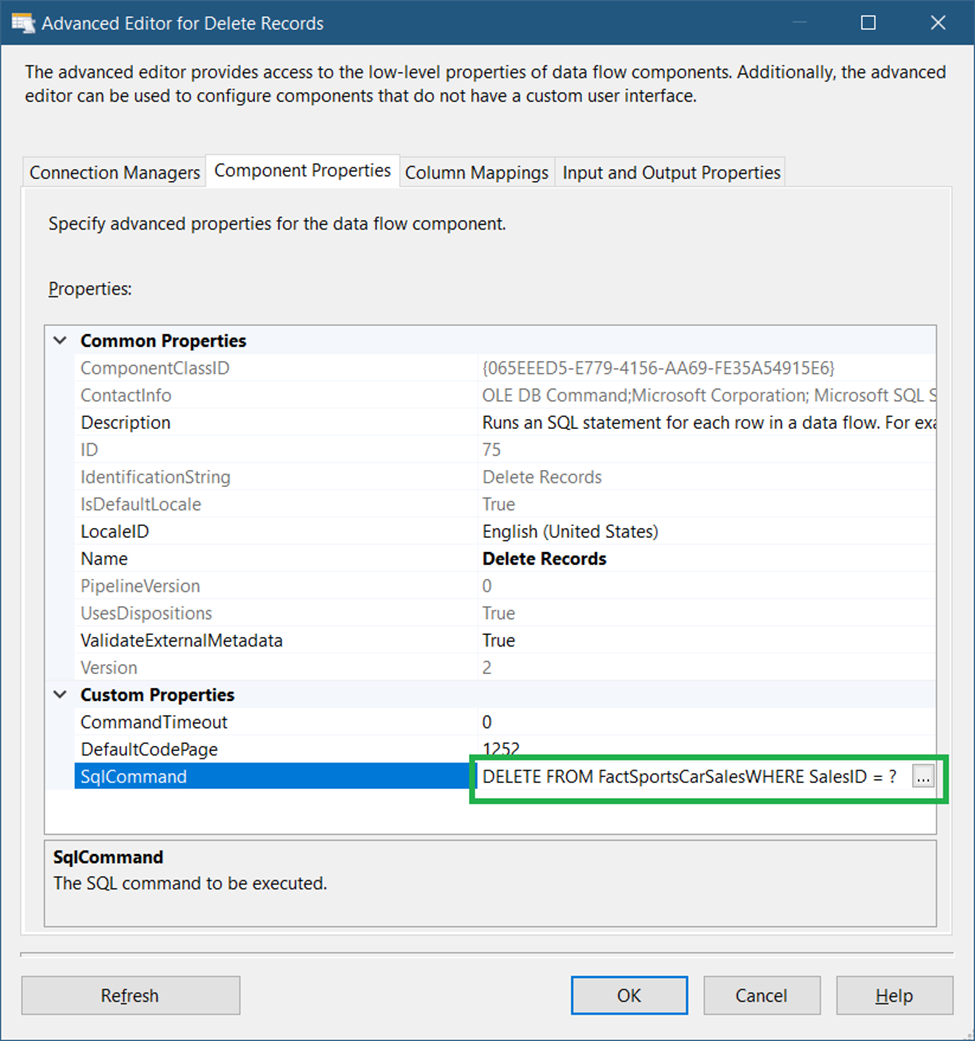This screenshot has width=975, height=1041.
Task: Switch to the Connection Managers tab
Action: coord(113,172)
